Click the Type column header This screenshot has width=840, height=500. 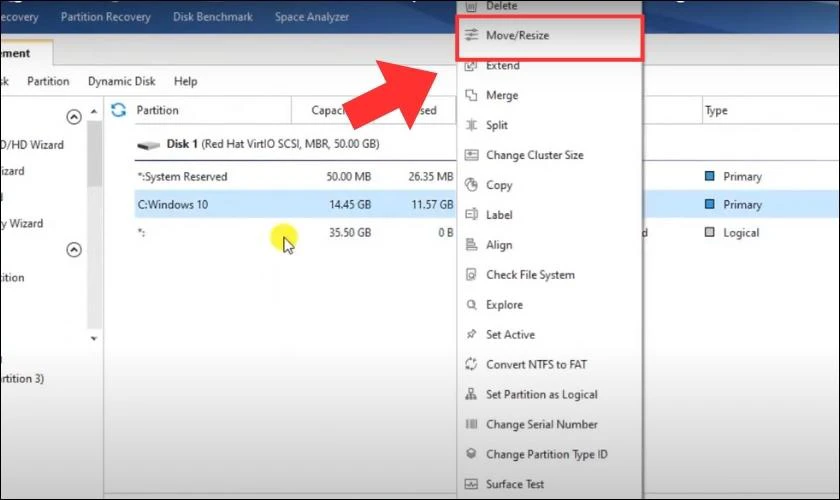click(716, 110)
